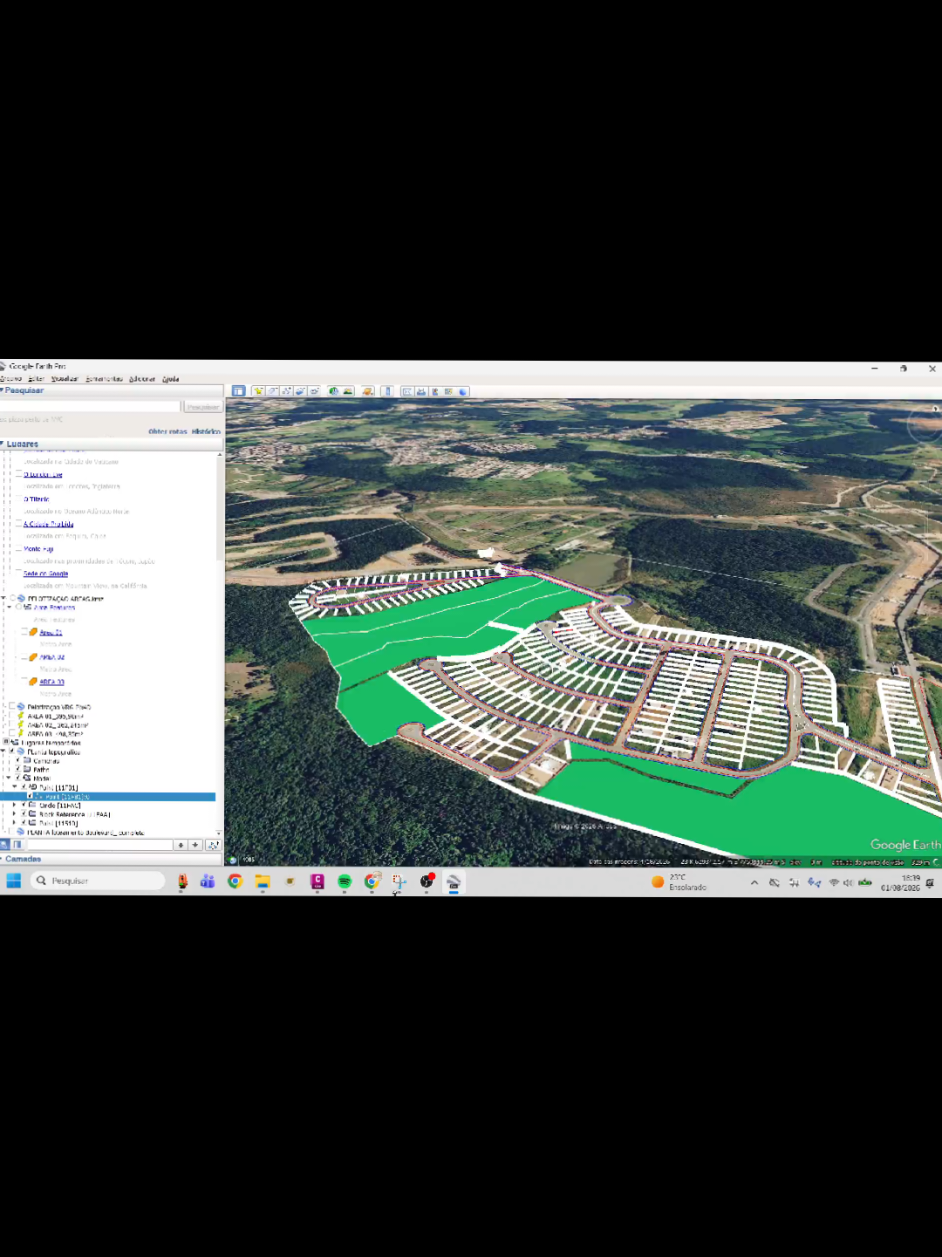
Task: Click the globe icon ending the toolbar
Action: pyautogui.click(x=463, y=391)
